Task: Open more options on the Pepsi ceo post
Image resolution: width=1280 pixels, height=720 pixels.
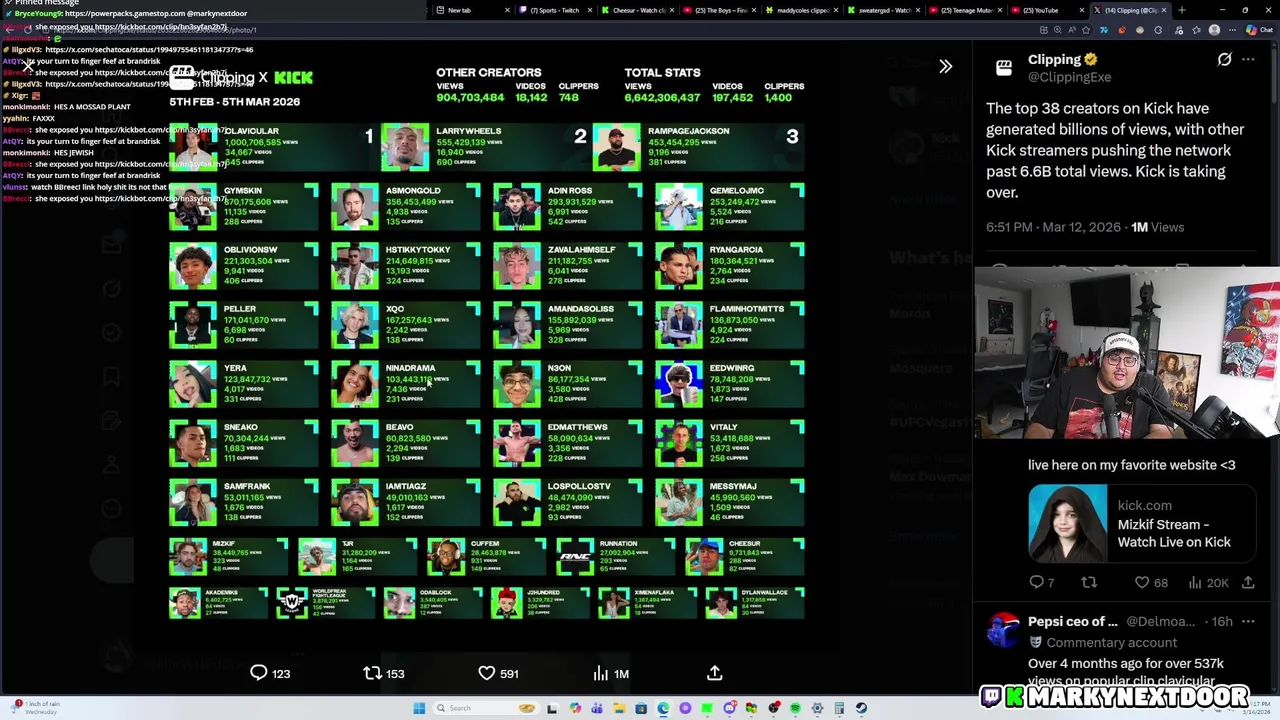Action: point(1248,621)
